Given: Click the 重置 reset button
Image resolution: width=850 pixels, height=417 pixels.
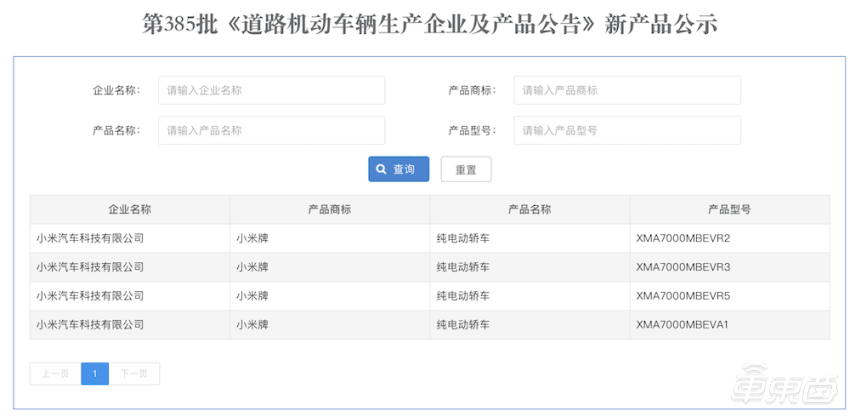Looking at the screenshot, I should pyautogui.click(x=466, y=170).
